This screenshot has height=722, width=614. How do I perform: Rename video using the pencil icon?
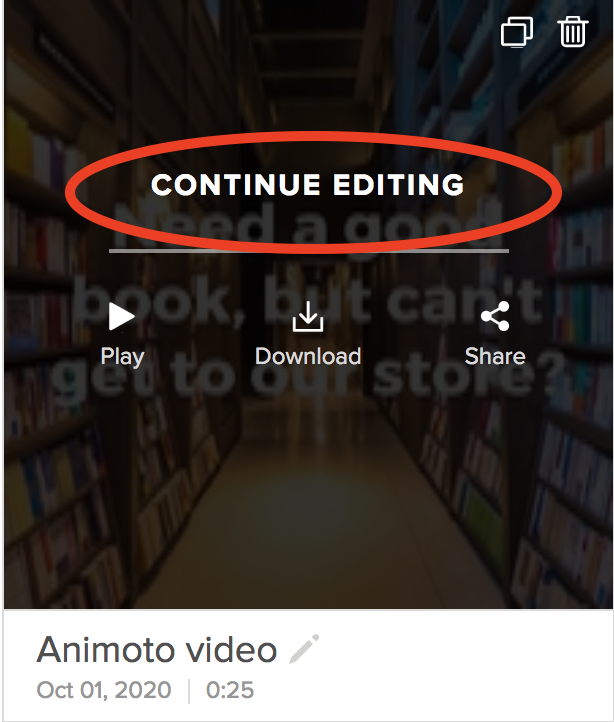304,649
